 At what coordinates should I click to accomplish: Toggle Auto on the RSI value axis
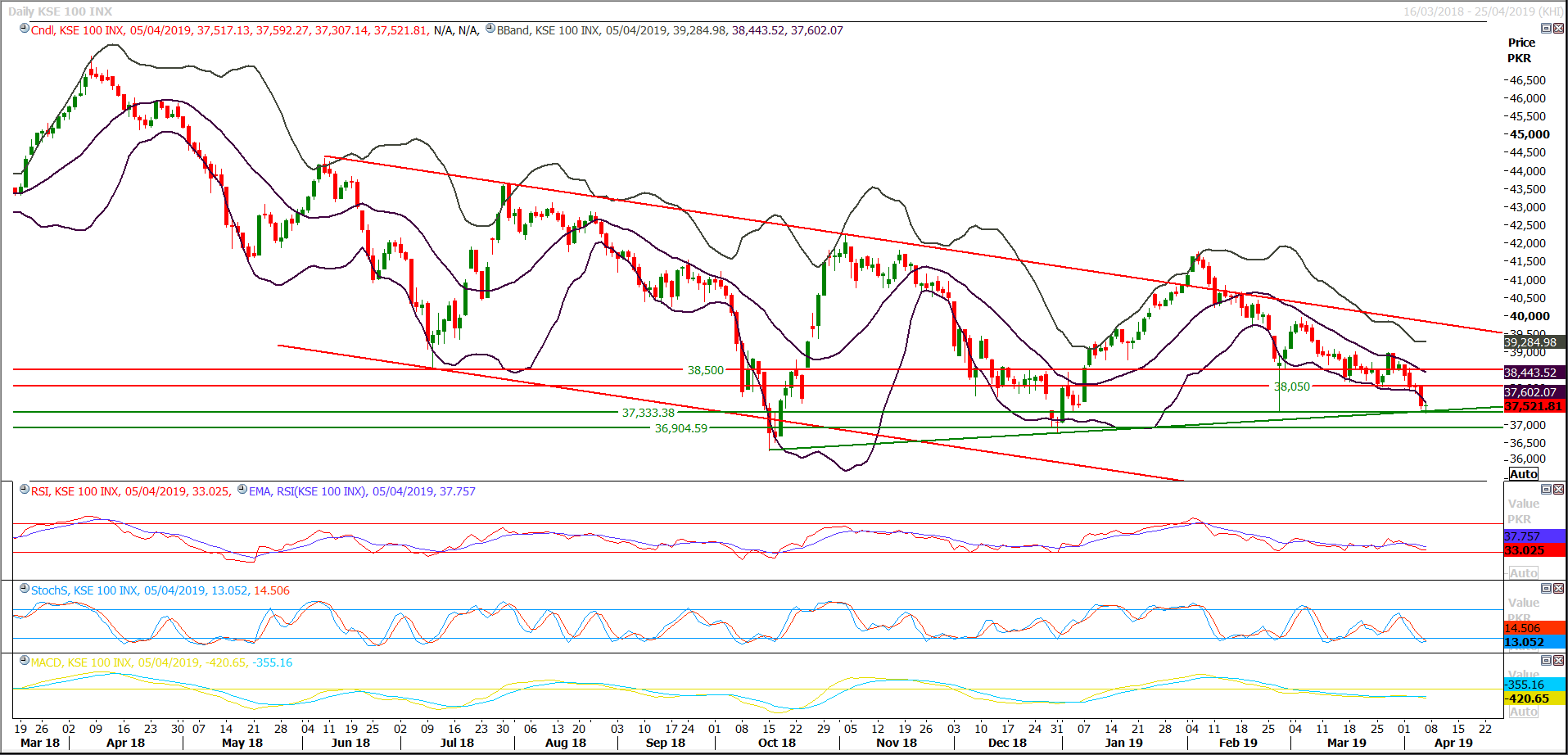1524,573
